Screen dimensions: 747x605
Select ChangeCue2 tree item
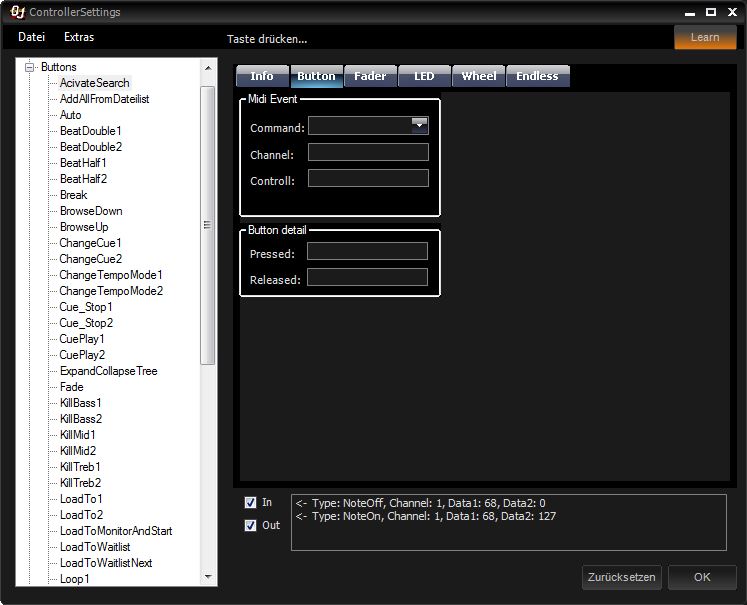(x=91, y=259)
